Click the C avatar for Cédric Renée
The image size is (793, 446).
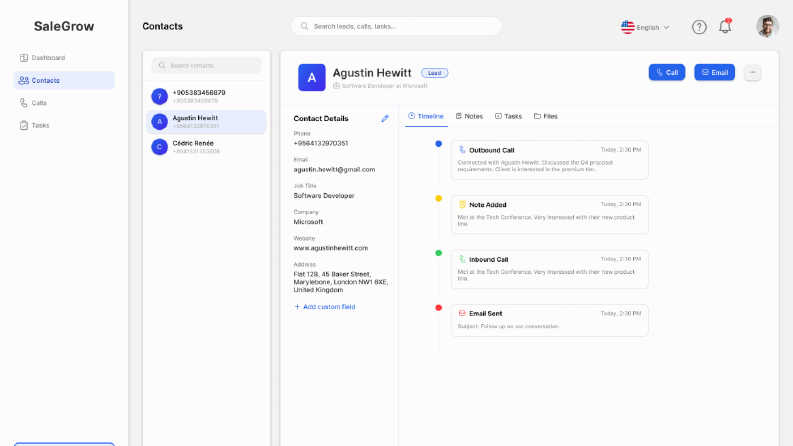pos(159,147)
